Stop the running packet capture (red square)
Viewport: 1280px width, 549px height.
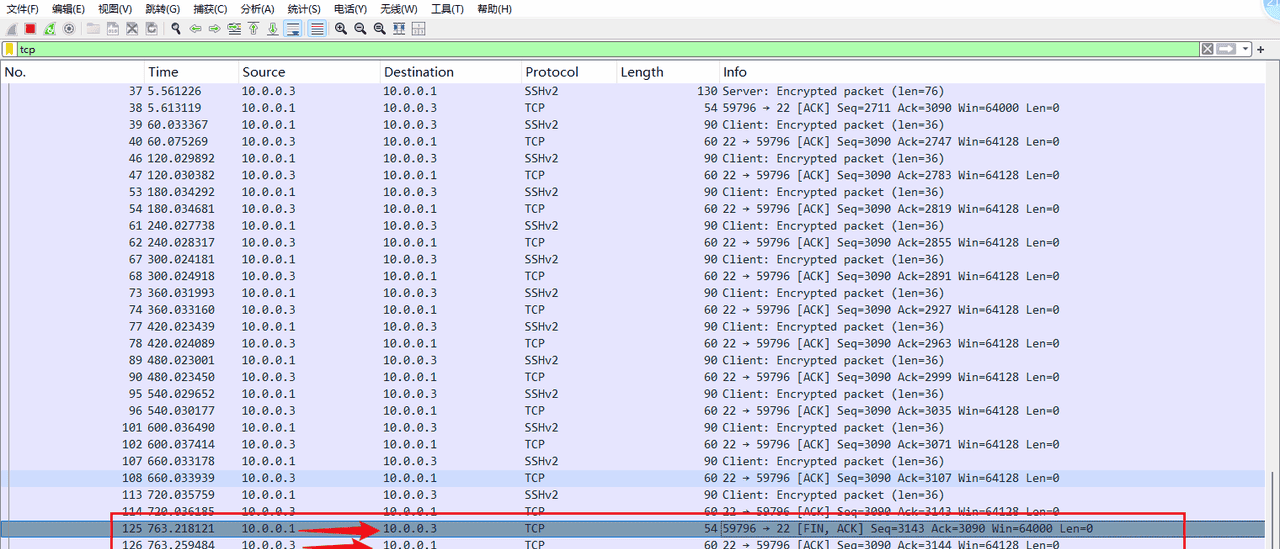click(x=30, y=29)
